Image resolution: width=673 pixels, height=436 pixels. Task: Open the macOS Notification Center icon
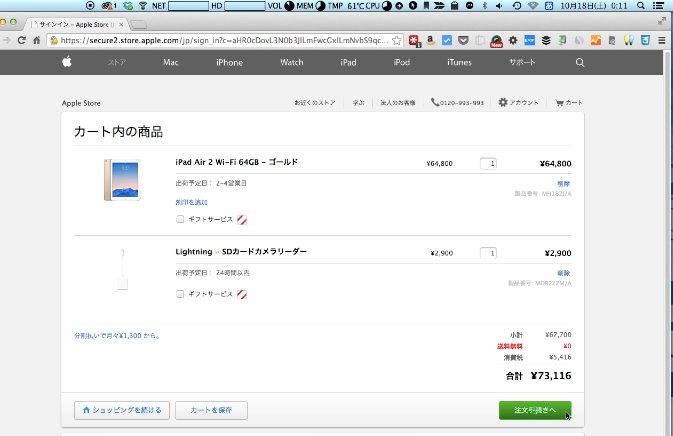(658, 6)
